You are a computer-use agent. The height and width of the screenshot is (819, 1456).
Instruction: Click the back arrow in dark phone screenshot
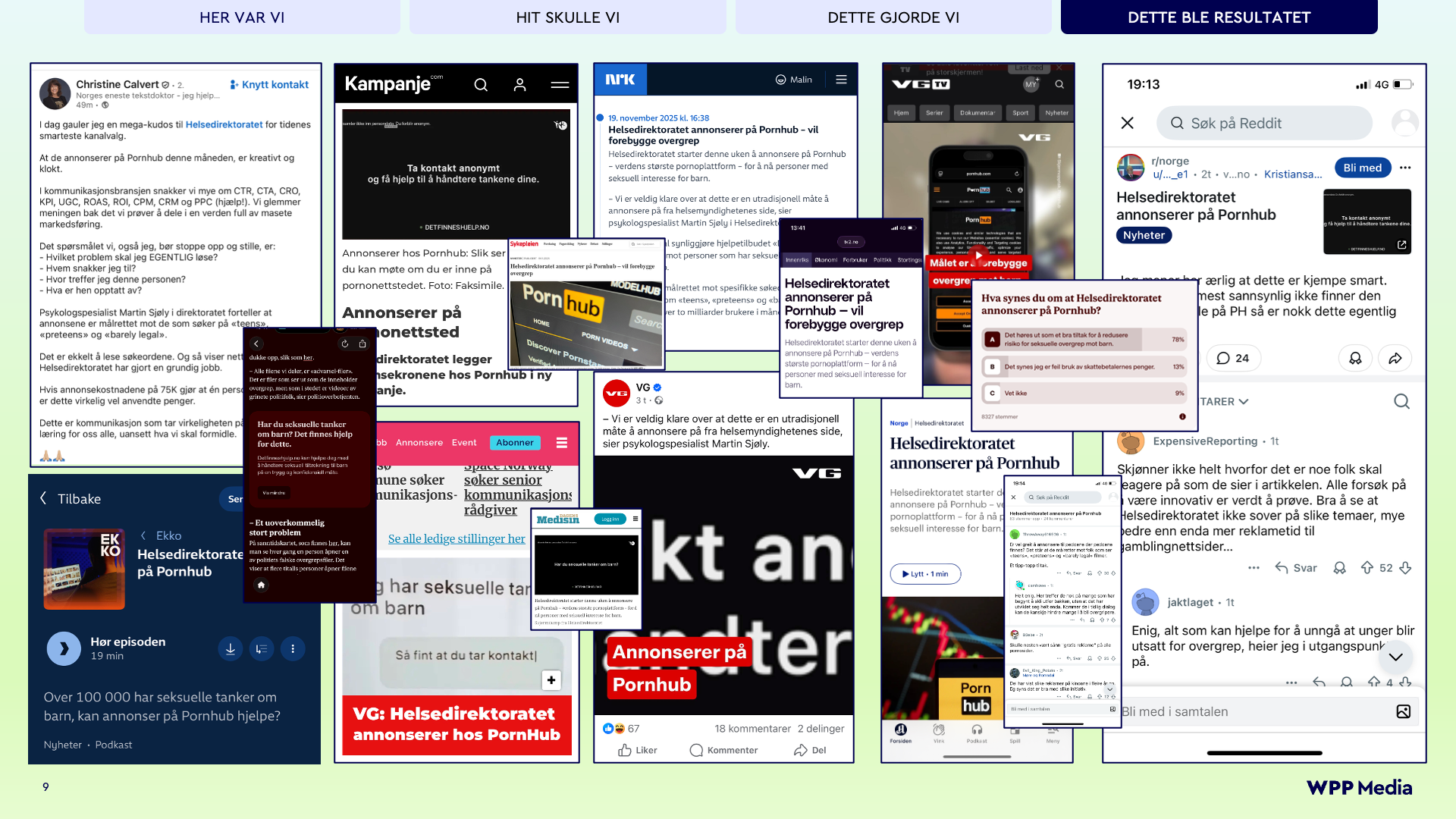coord(256,344)
